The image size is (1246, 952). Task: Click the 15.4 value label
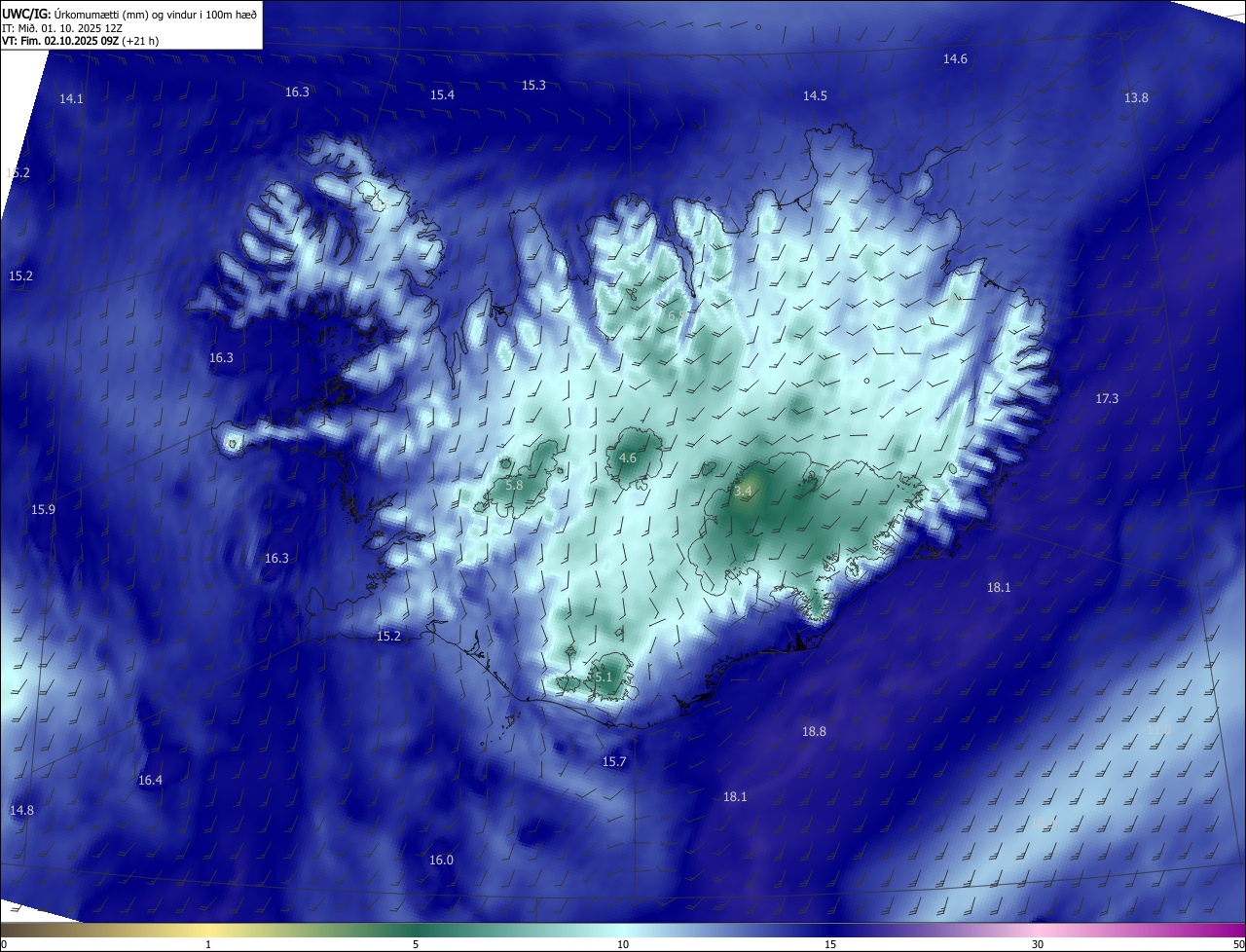point(442,94)
